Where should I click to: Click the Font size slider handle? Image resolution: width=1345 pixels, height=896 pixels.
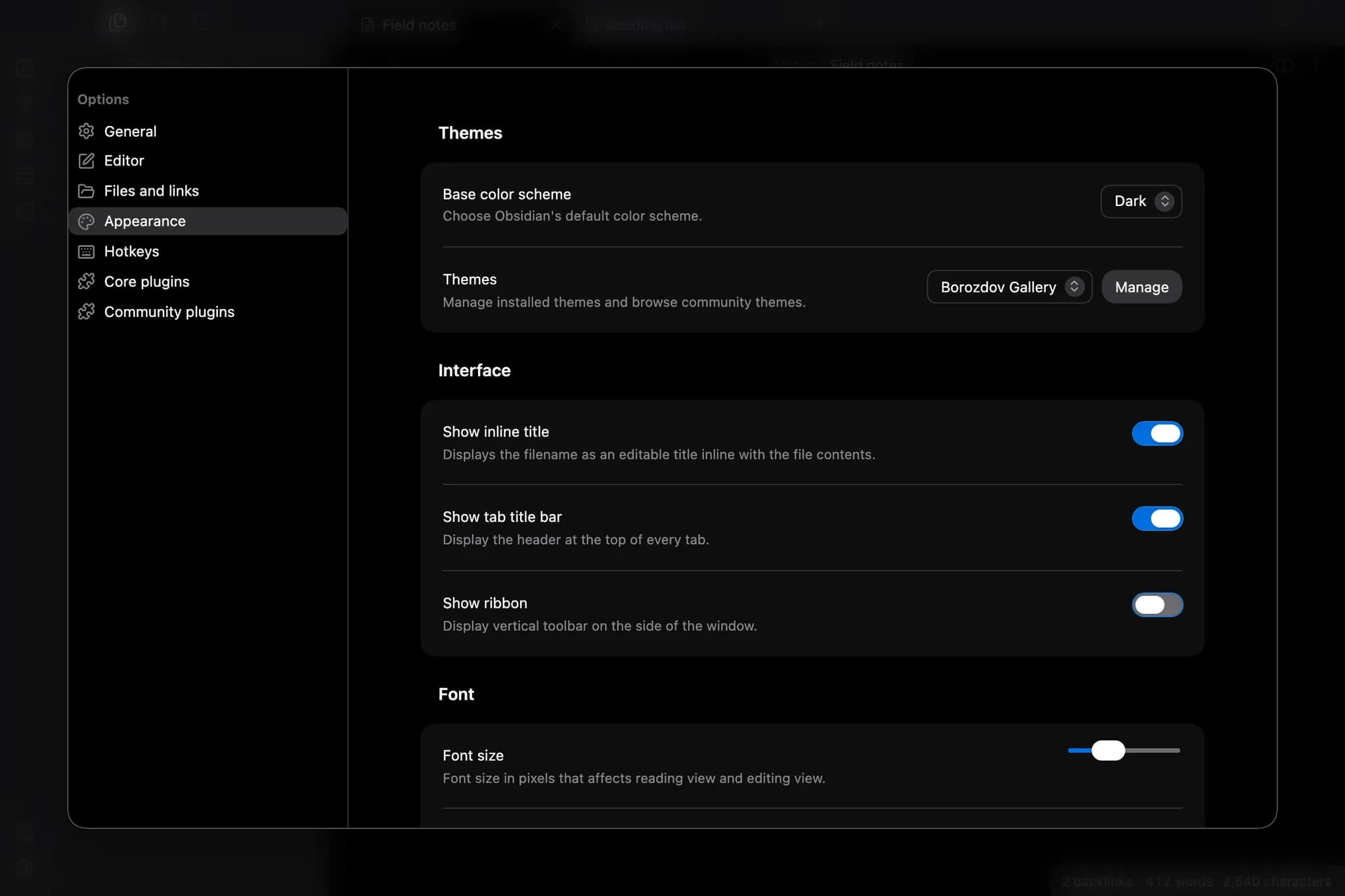coord(1108,750)
